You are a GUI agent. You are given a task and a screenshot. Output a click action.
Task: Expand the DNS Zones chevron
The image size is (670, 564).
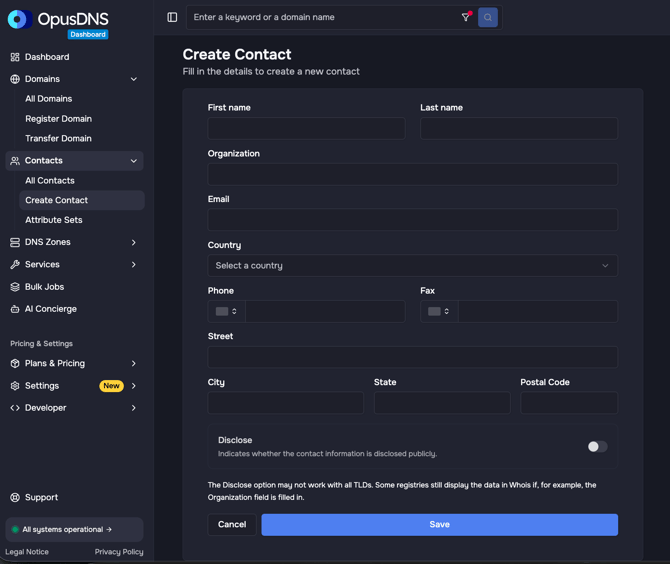click(134, 242)
